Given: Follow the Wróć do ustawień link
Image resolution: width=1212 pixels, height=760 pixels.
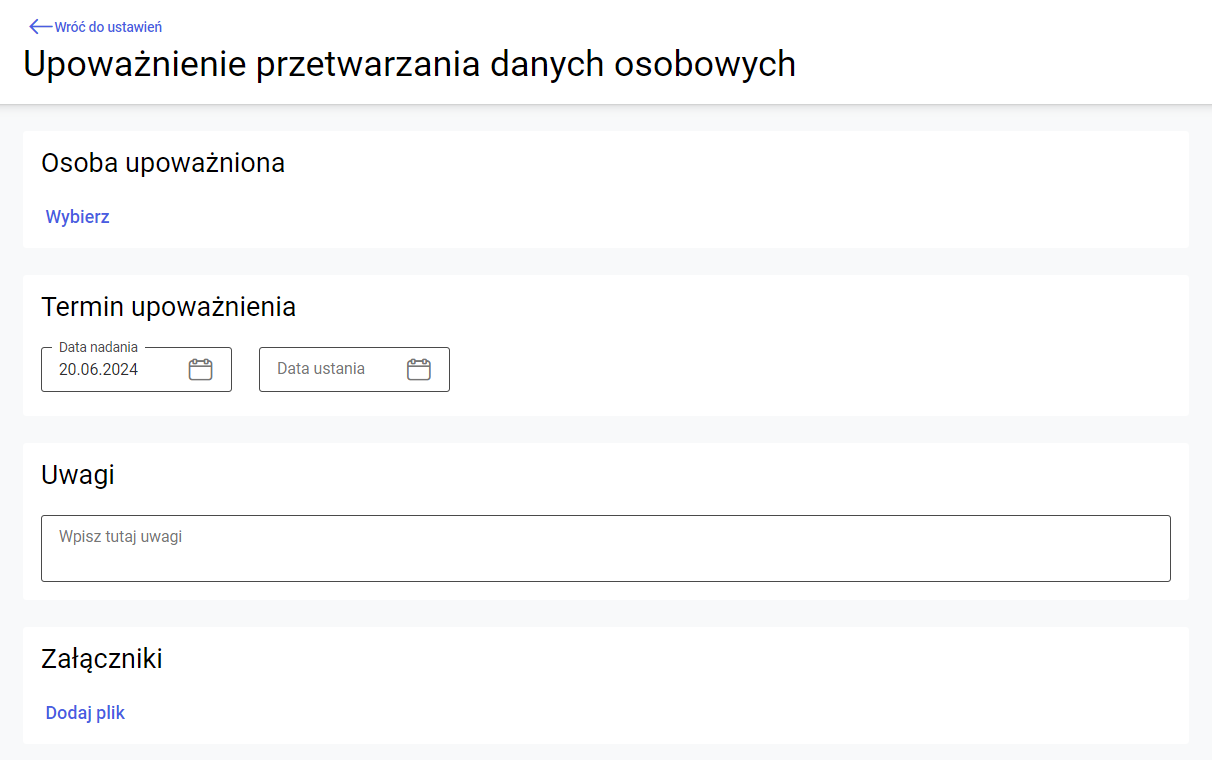Looking at the screenshot, I should (108, 27).
